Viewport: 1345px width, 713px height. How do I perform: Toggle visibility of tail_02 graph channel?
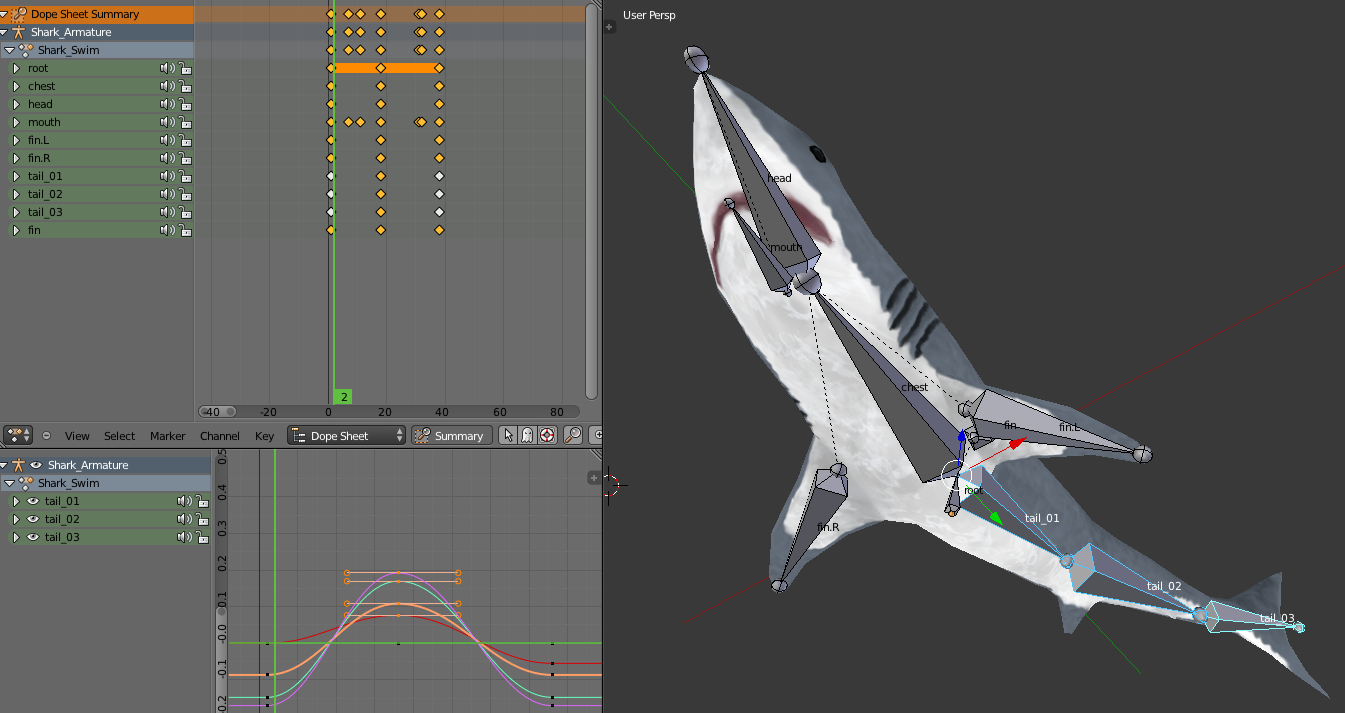pyautogui.click(x=33, y=519)
